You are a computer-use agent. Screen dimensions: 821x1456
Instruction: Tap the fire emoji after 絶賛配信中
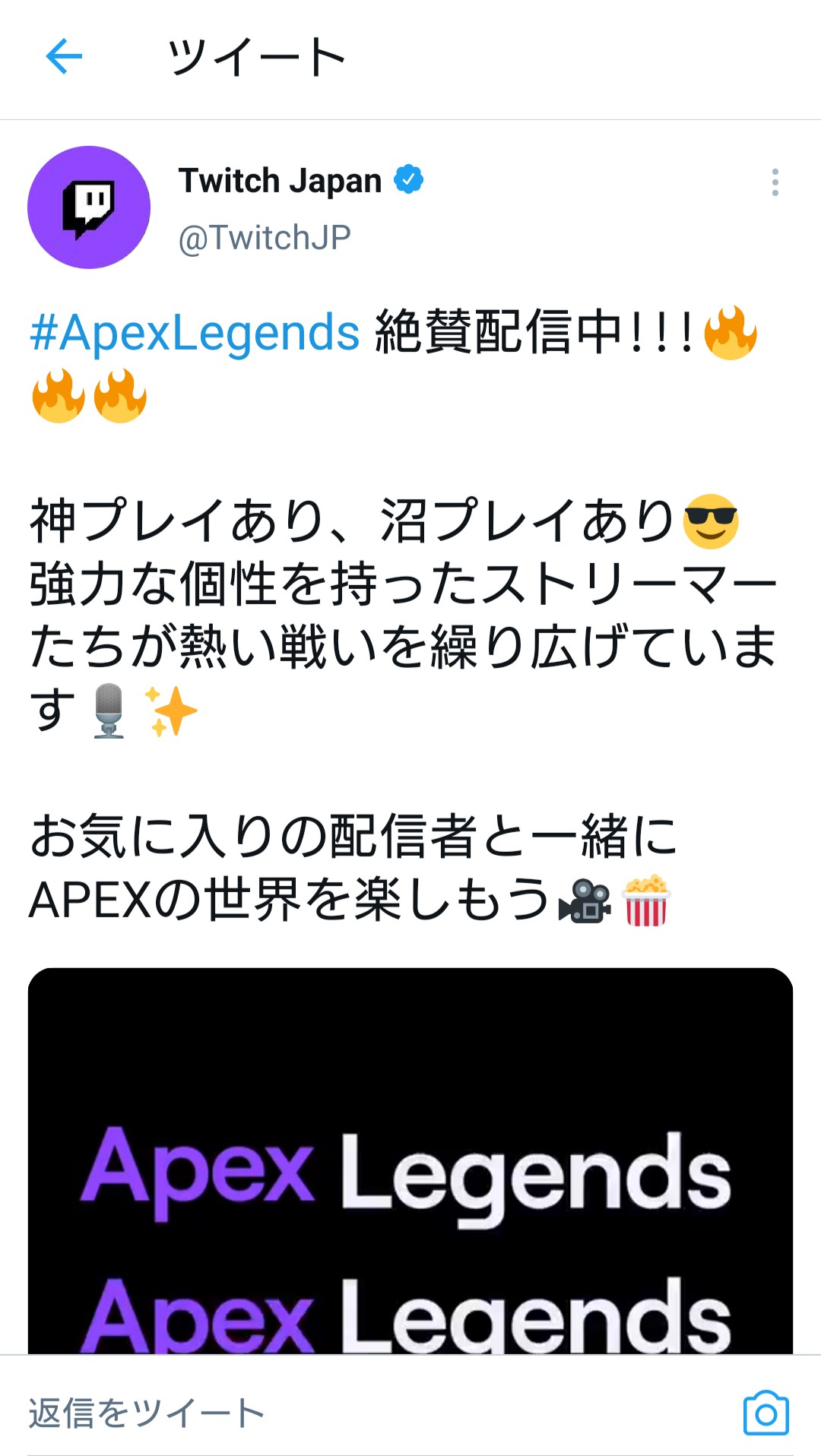[x=731, y=332]
